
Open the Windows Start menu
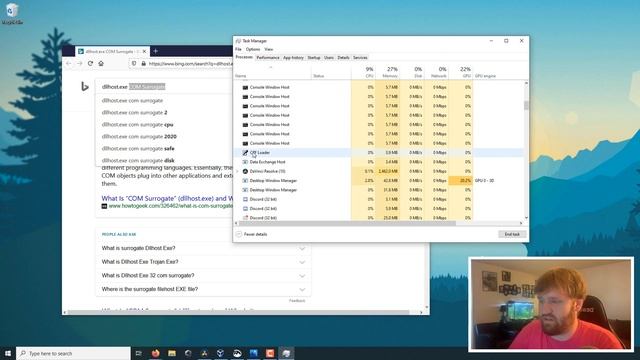pos(7,353)
